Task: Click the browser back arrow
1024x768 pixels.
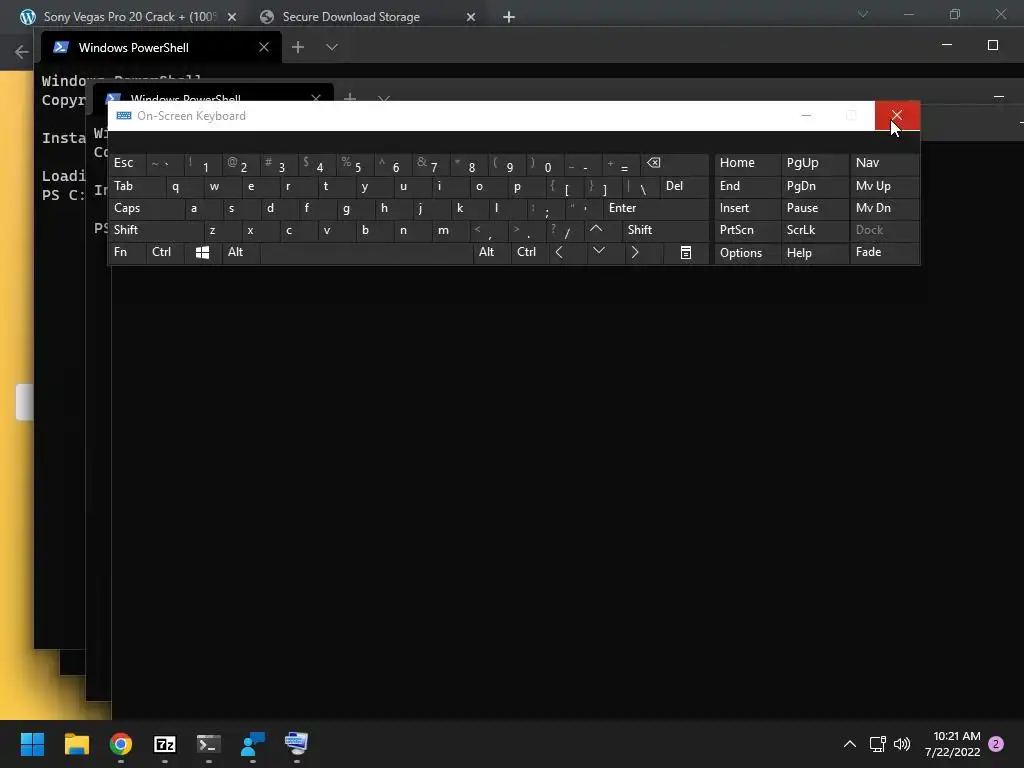Action: pyautogui.click(x=21, y=52)
